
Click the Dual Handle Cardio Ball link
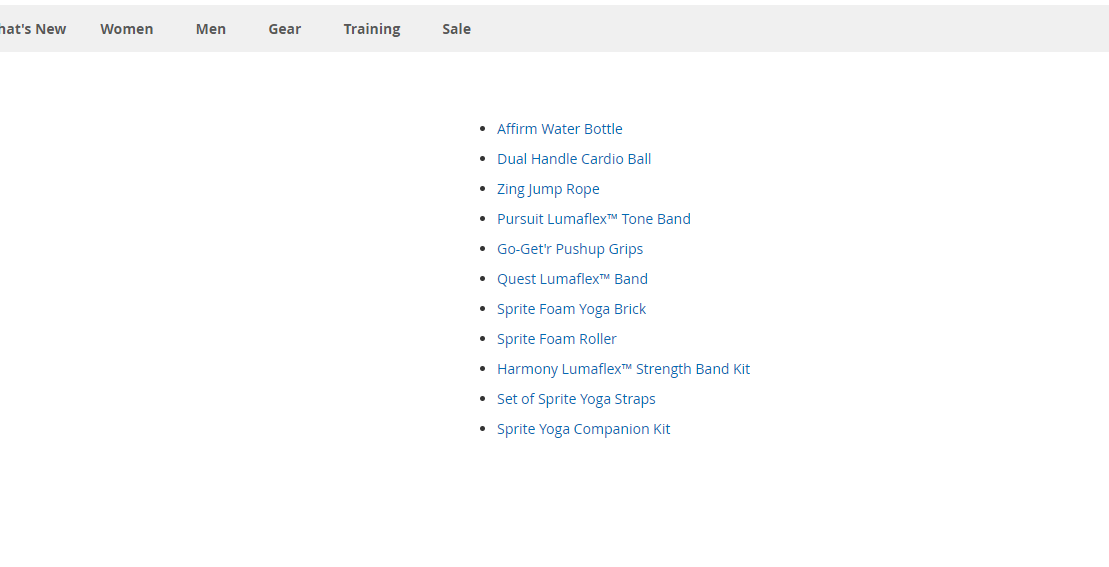pyautogui.click(x=574, y=159)
